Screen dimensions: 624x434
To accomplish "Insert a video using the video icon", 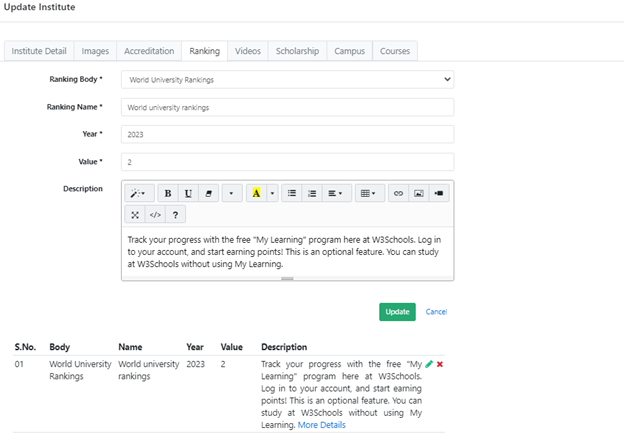I will [440, 193].
